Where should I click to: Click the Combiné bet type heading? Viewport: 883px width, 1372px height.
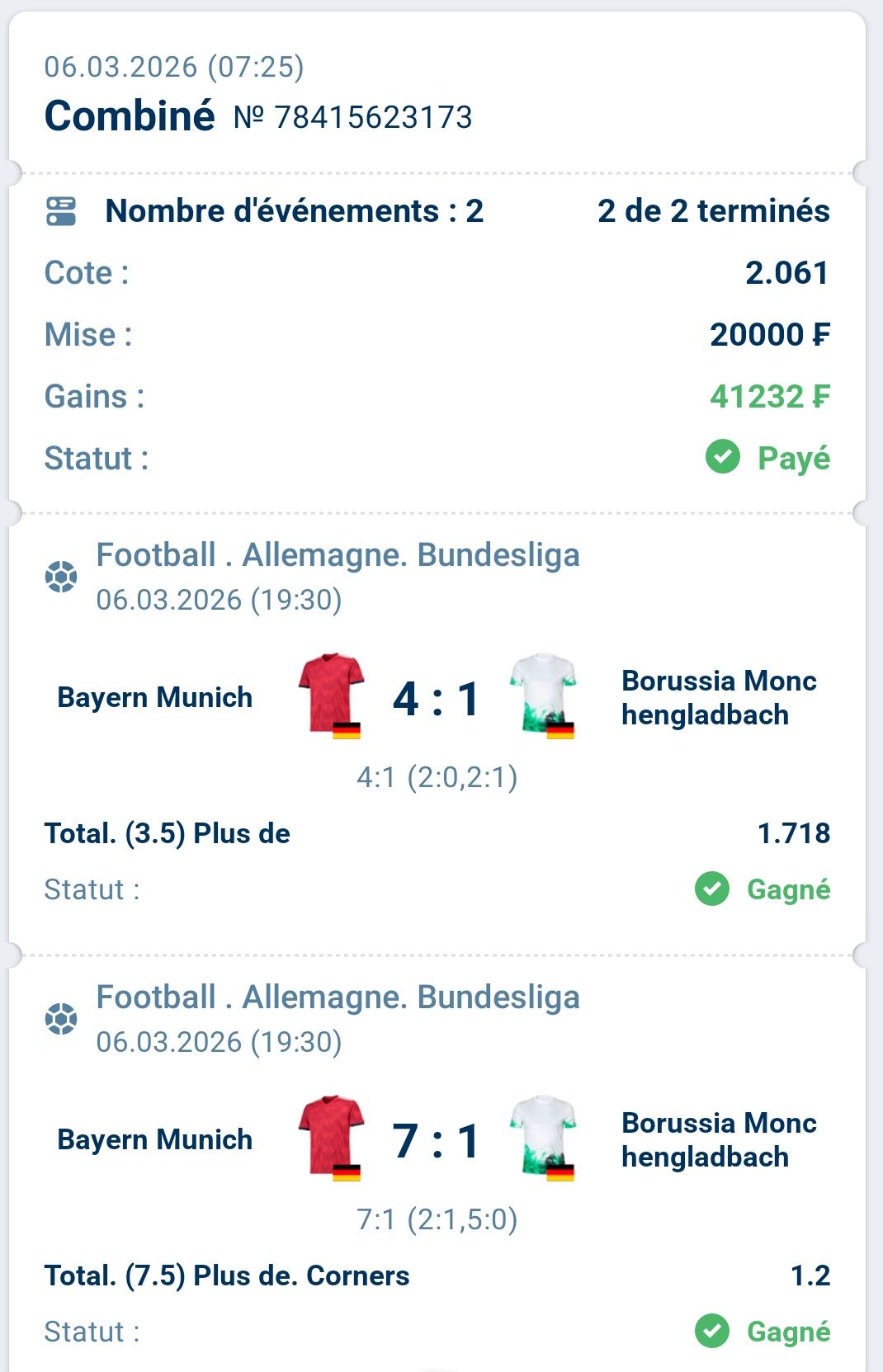coord(130,116)
